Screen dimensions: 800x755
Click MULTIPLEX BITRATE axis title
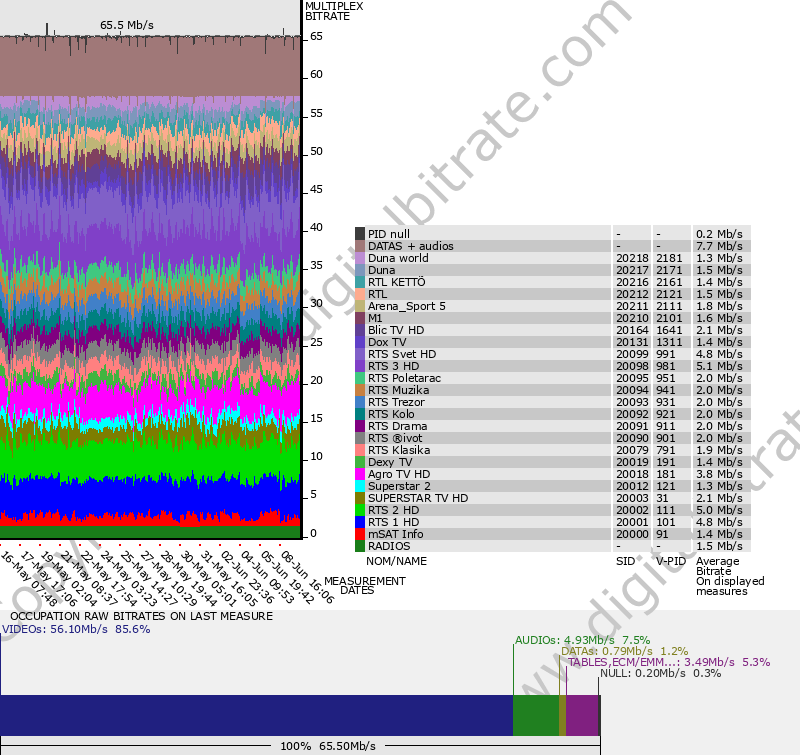point(334,11)
